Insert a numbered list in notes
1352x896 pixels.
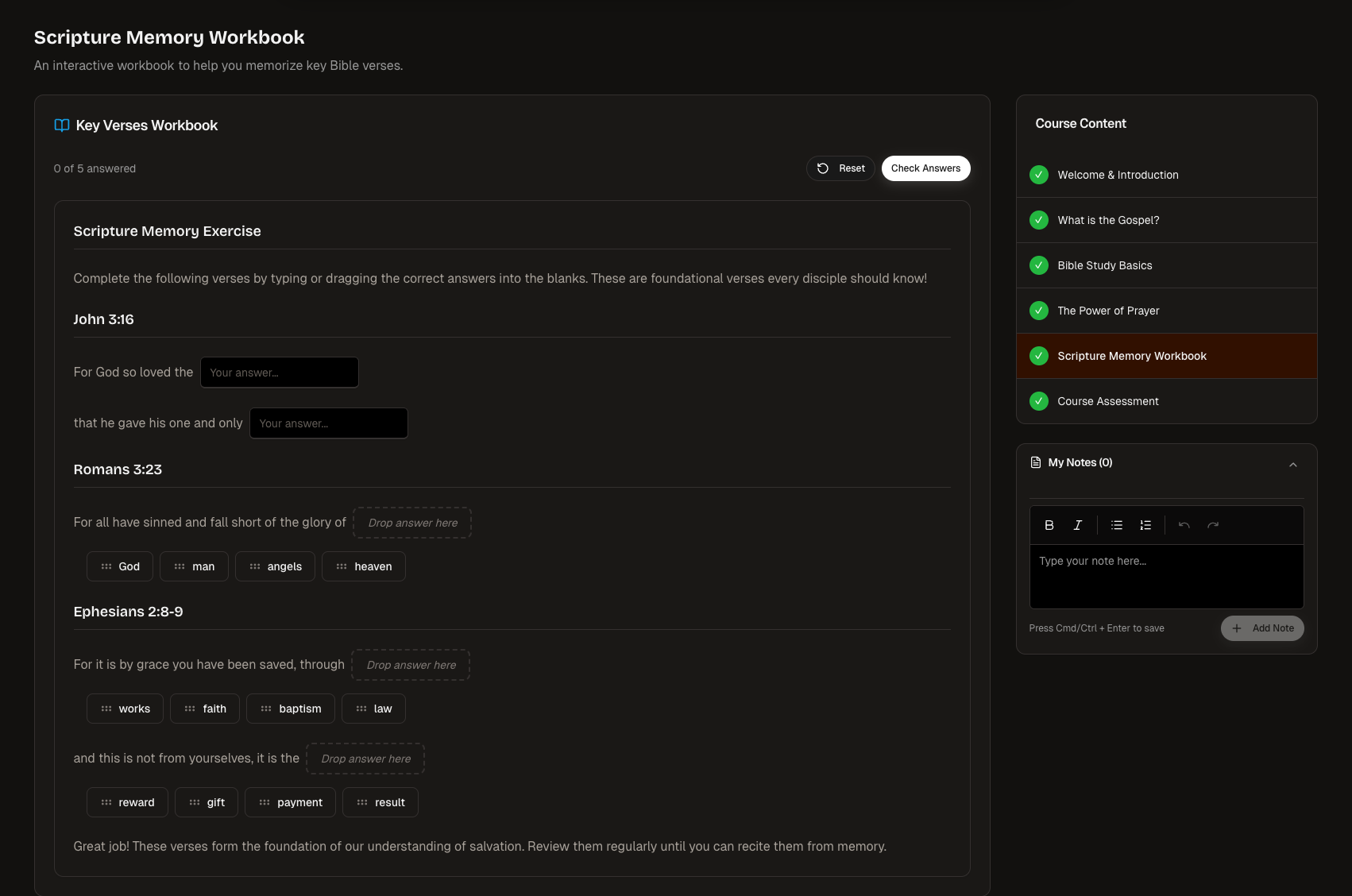point(1145,525)
